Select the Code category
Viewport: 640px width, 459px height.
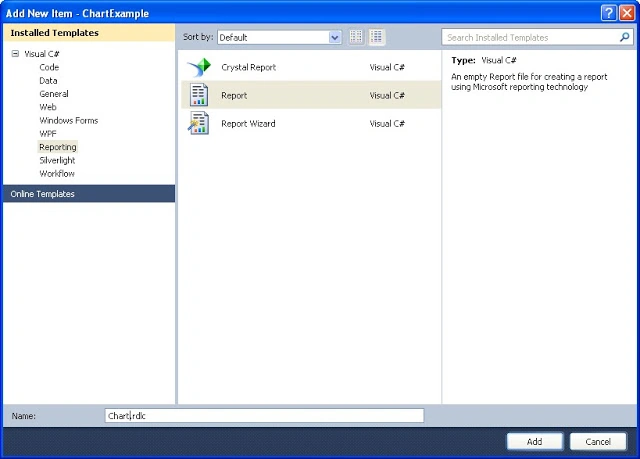49,67
